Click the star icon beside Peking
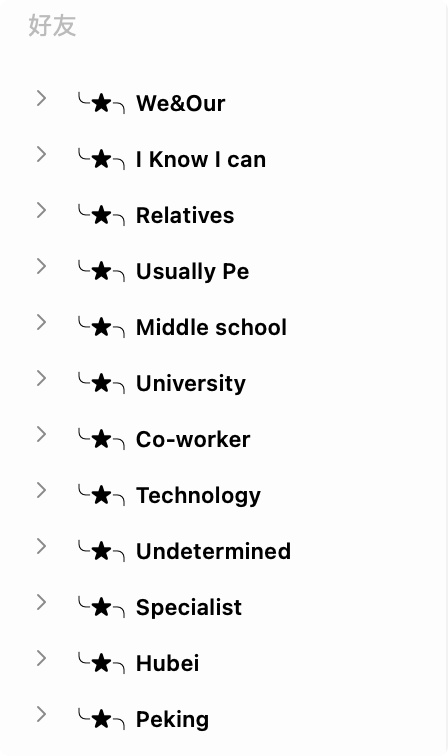The width and height of the screenshot is (448, 756). [101, 719]
